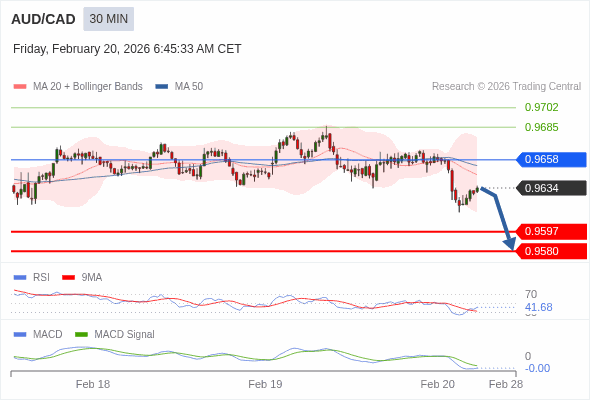
Task: Click the MA 20 + Bollinger Bands swatch
Action: 20,87
